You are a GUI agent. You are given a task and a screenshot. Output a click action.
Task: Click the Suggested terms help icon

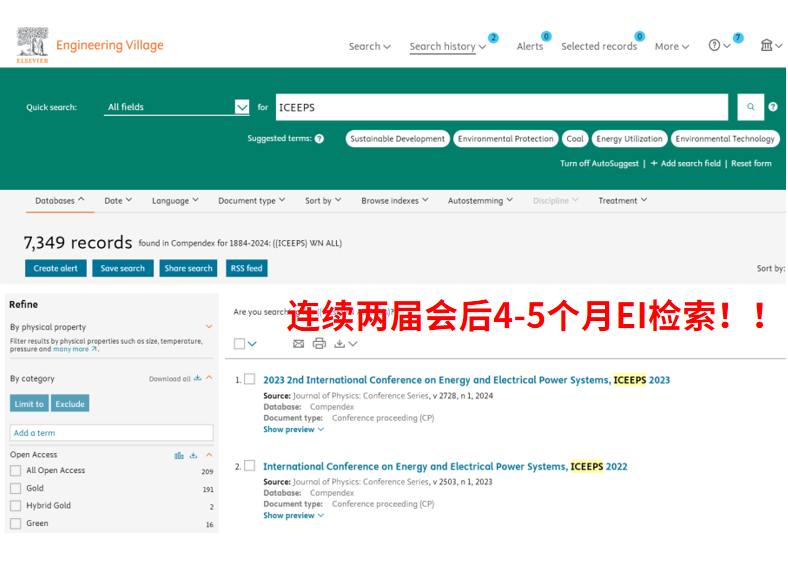tap(319, 139)
